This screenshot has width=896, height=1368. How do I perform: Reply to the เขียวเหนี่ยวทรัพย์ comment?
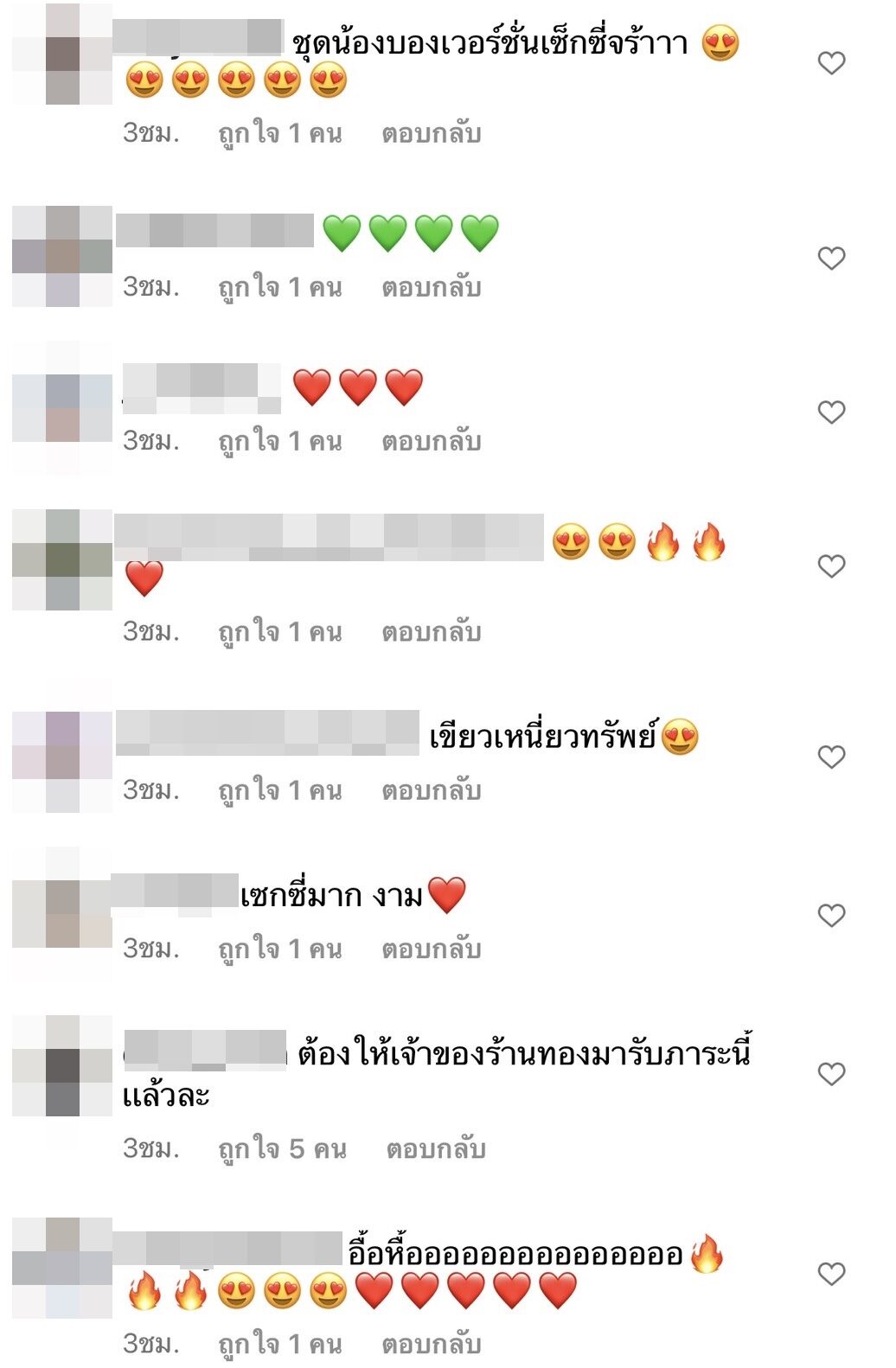tap(432, 790)
